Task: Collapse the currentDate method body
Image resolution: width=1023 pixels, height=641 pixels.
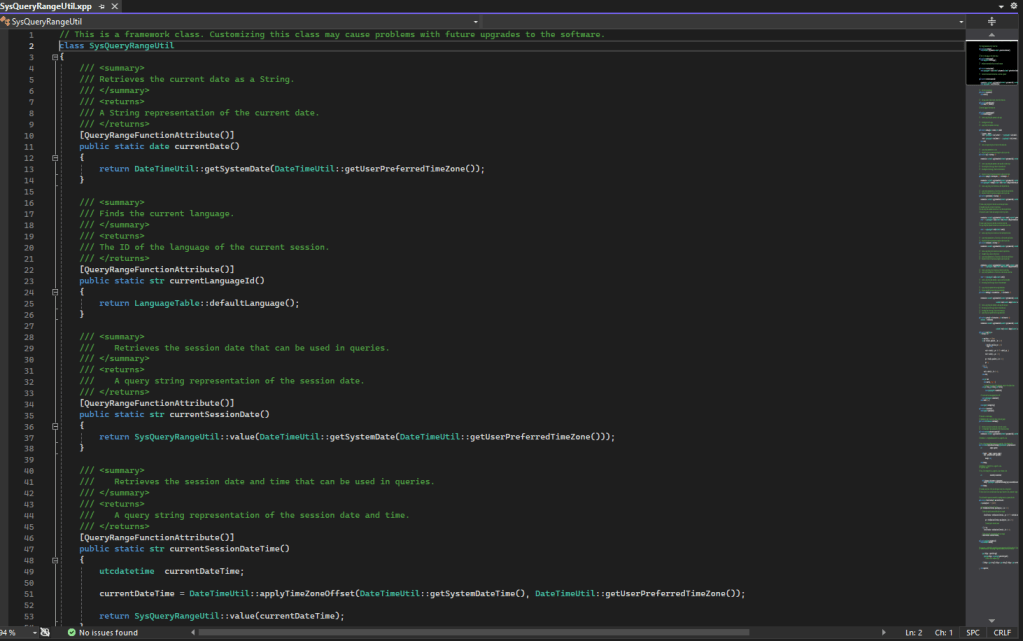Action: (54, 158)
